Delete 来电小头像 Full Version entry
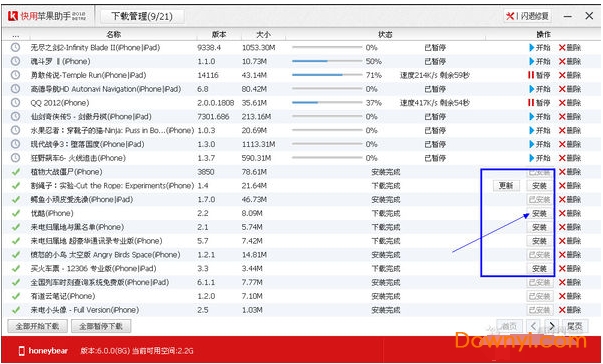This screenshot has height=364, width=603. [x=570, y=310]
